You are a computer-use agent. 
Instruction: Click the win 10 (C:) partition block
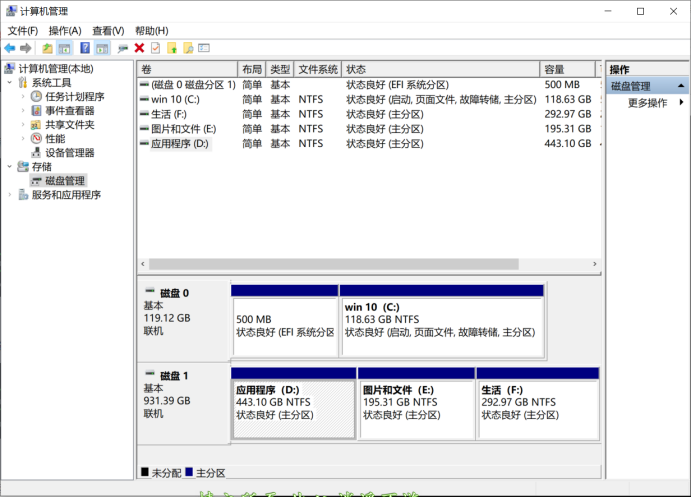pos(442,321)
